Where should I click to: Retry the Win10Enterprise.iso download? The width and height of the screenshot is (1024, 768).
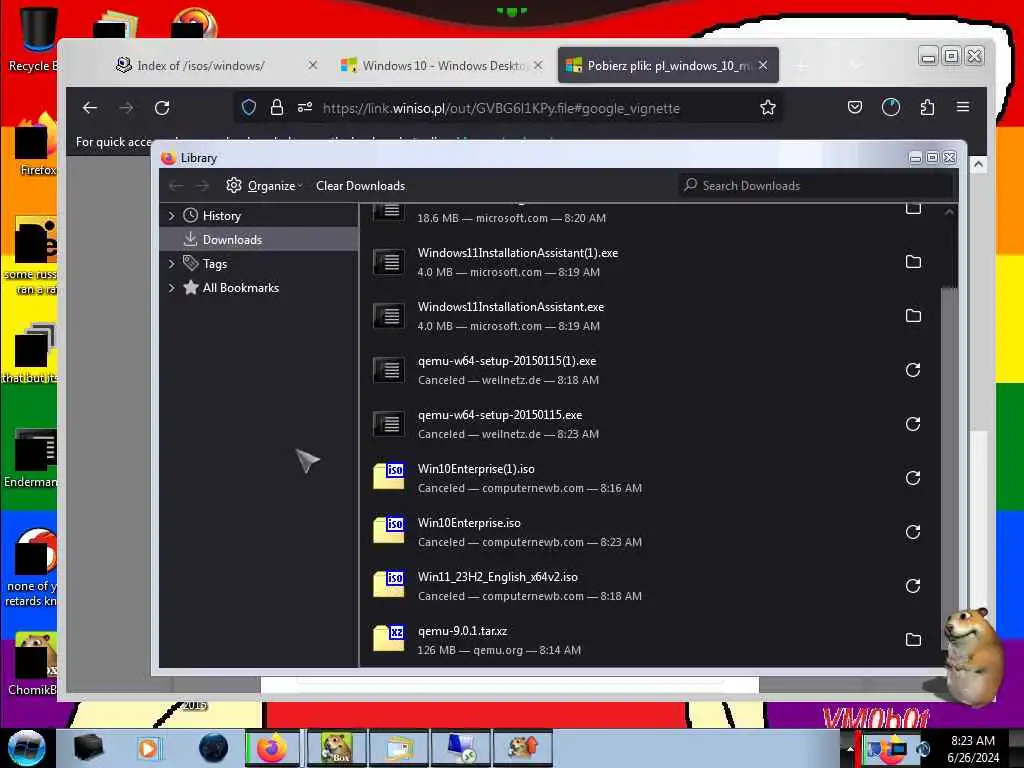coord(913,532)
